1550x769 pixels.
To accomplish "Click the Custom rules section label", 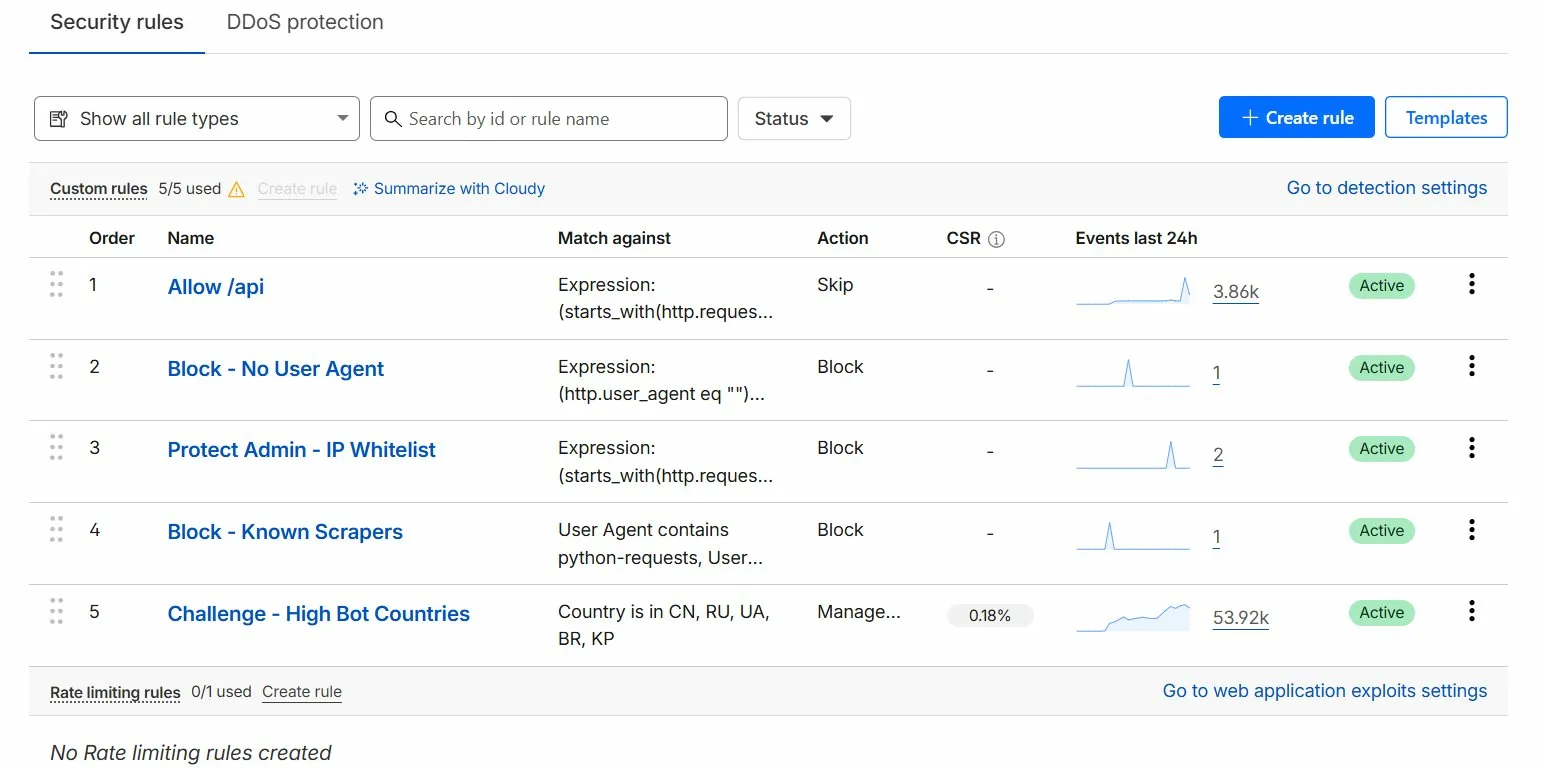I will click(99, 189).
